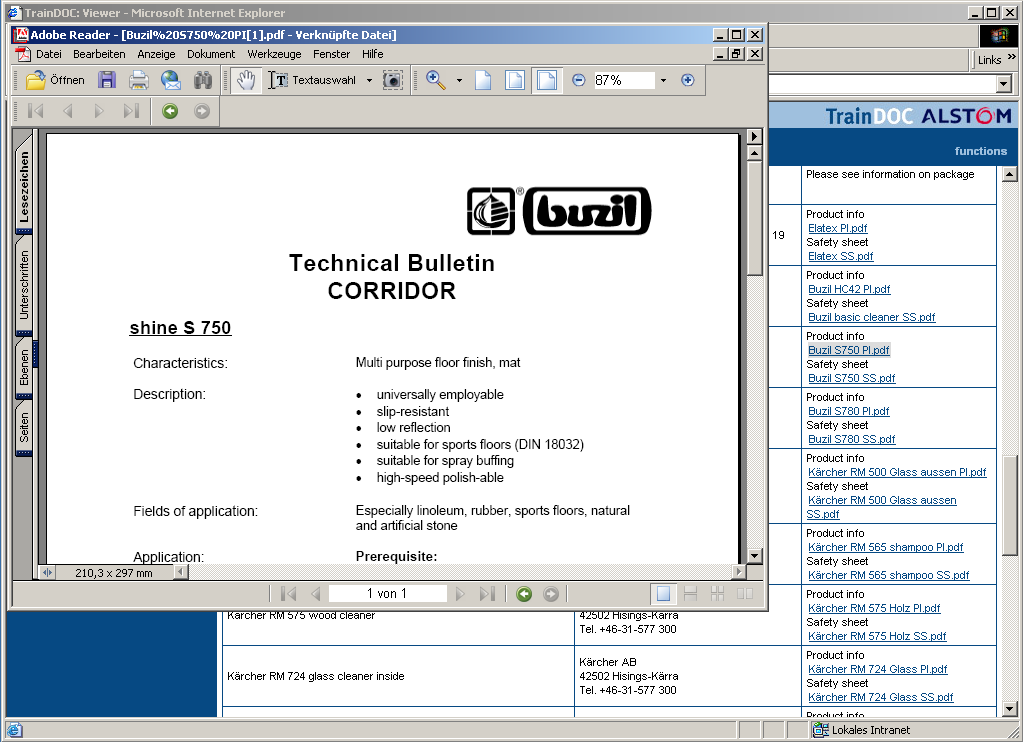Open Kärcher RM 724 Glass SS.pdf link

coord(880,698)
